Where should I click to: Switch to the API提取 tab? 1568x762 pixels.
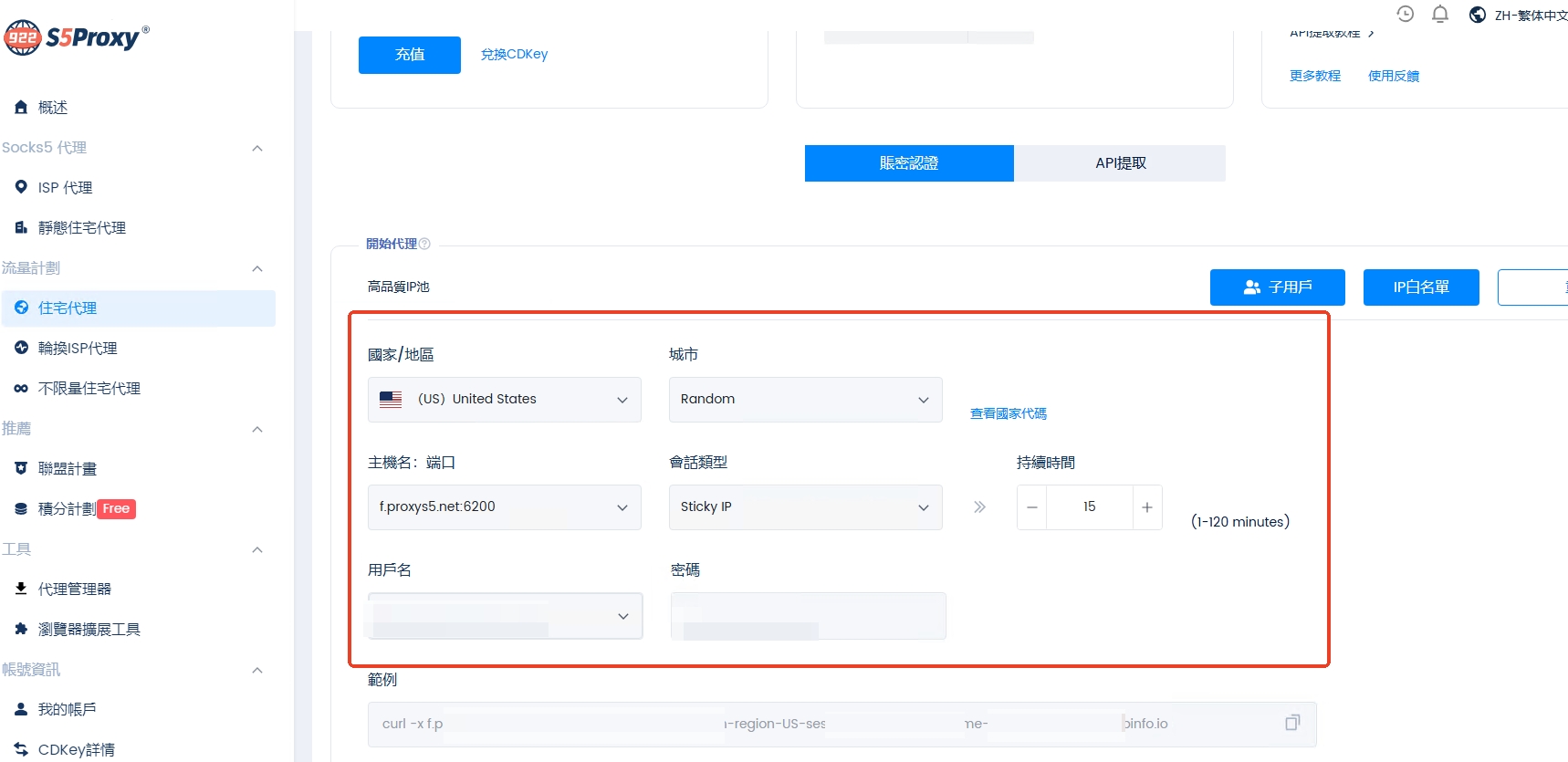pos(1120,163)
